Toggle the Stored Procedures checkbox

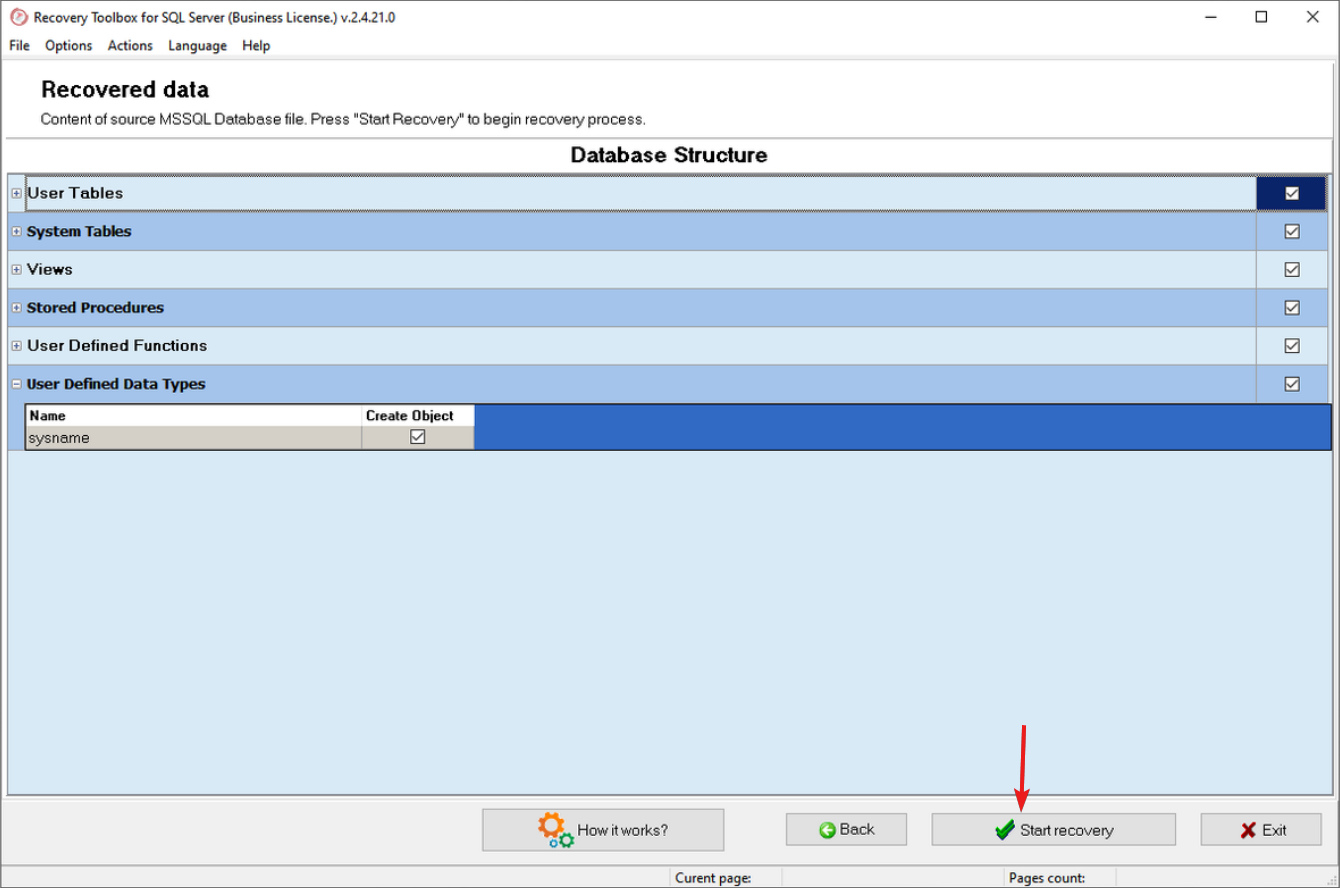1292,307
